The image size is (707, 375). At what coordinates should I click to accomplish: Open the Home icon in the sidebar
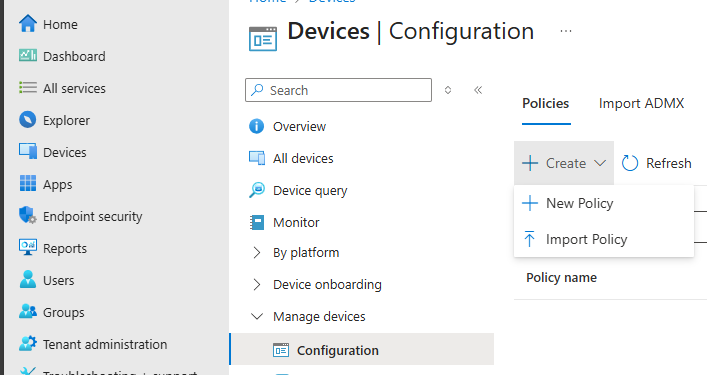pos(28,23)
